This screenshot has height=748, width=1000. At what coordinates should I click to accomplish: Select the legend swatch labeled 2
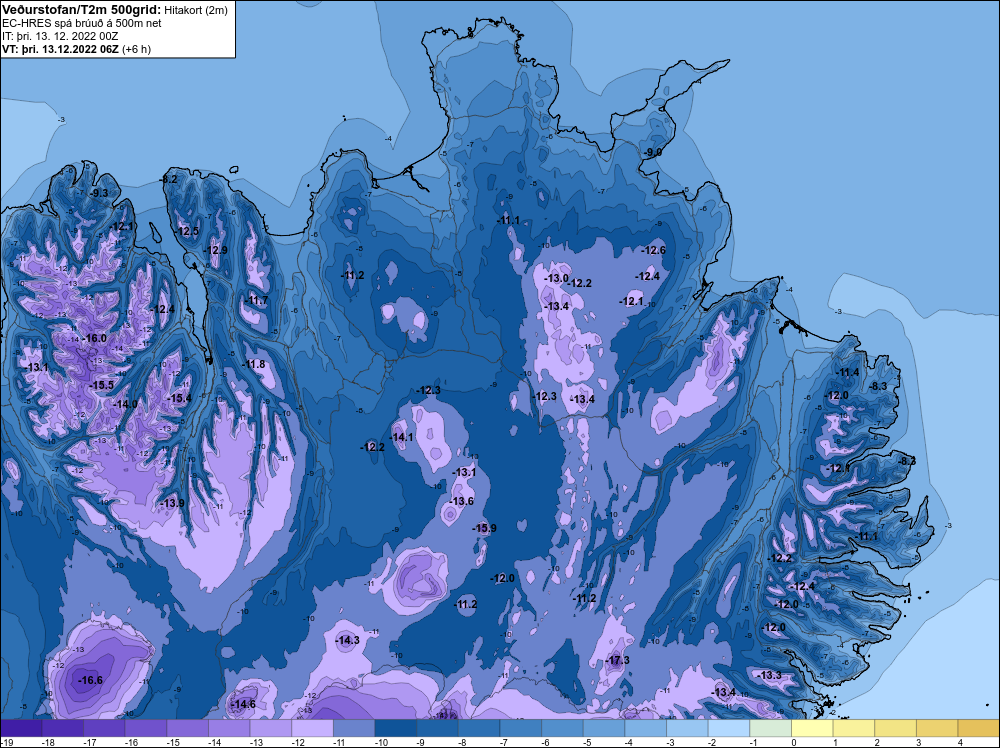click(x=895, y=728)
